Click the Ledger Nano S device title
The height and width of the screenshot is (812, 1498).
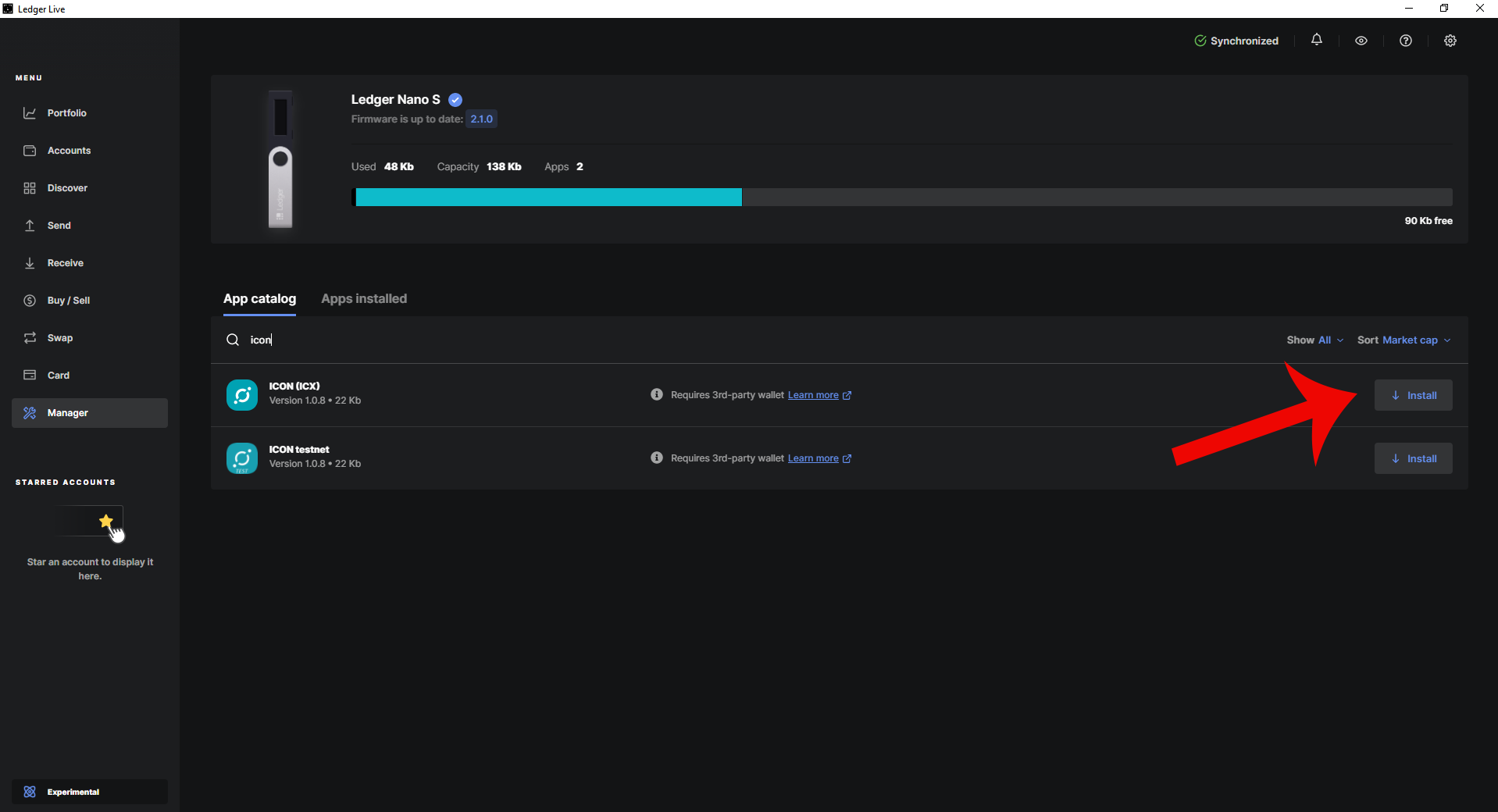(x=395, y=100)
